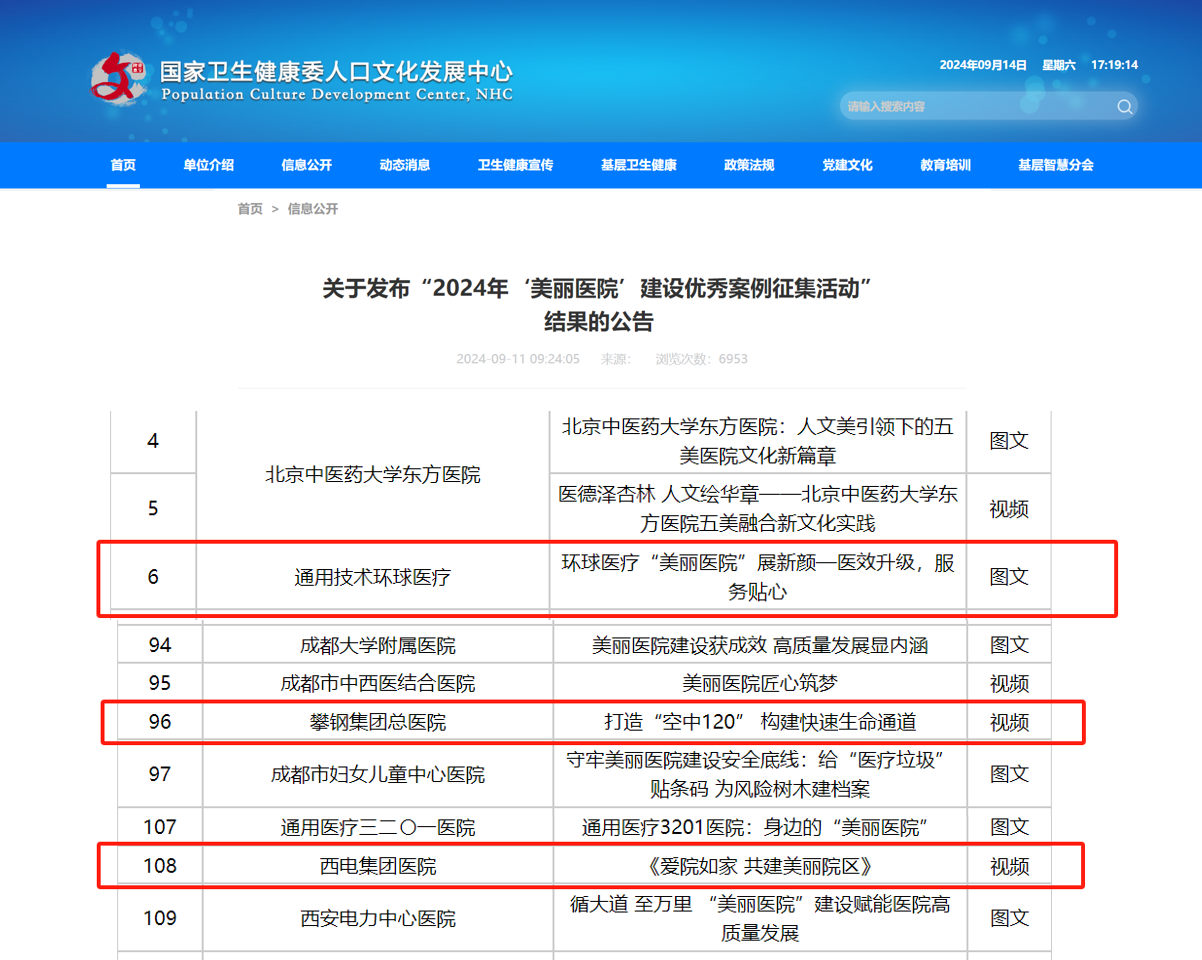Click the 西电集团医院 cell
Image resolution: width=1202 pixels, height=960 pixels.
[x=377, y=866]
